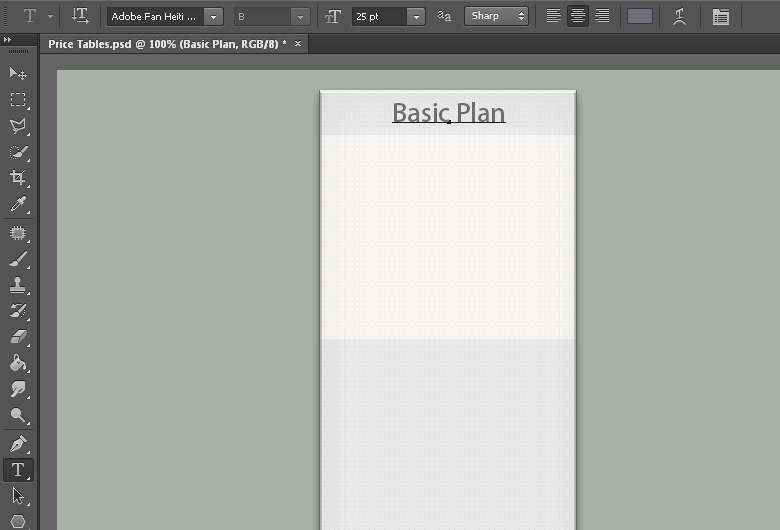Viewport: 780px width, 530px height.
Task: Select the Eraser tool
Action: pos(18,338)
